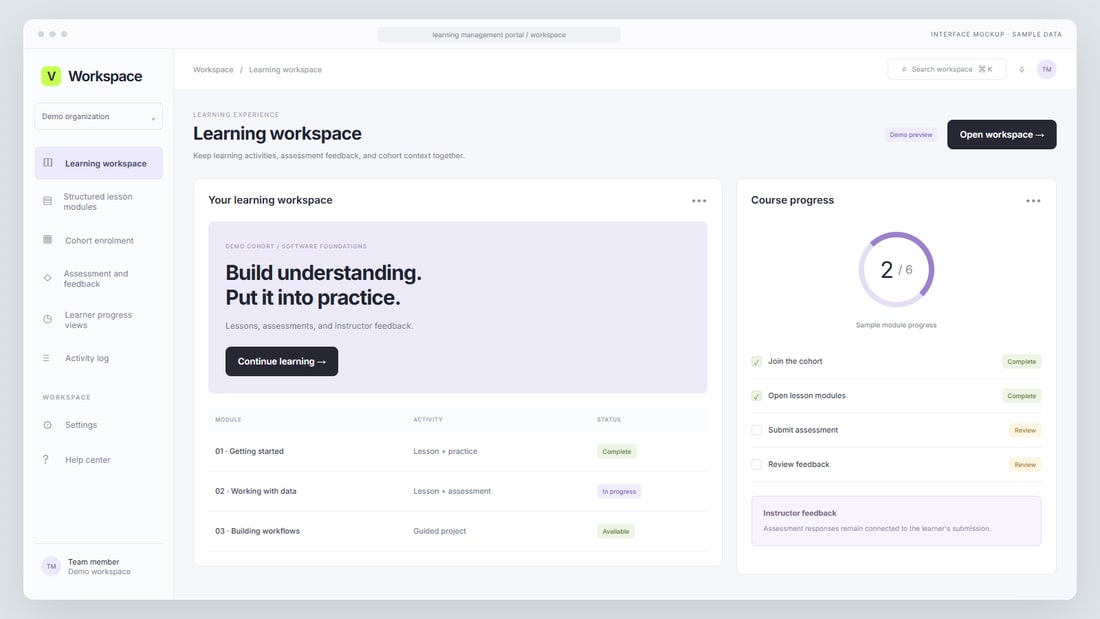The height and width of the screenshot is (619, 1100).
Task: Click the STATUS column header
Action: pos(609,420)
